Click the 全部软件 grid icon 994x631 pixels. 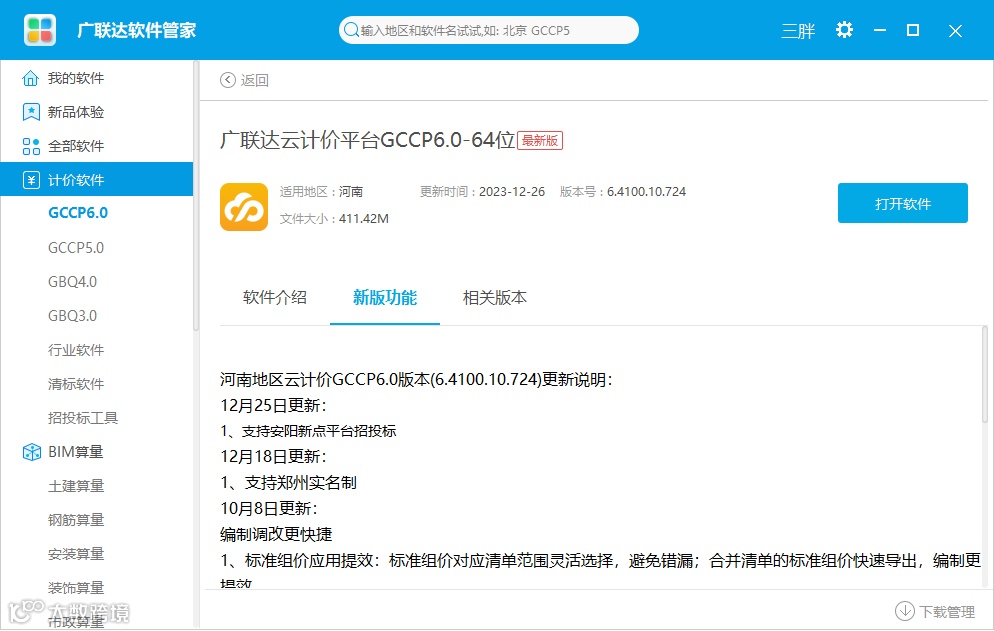point(30,146)
